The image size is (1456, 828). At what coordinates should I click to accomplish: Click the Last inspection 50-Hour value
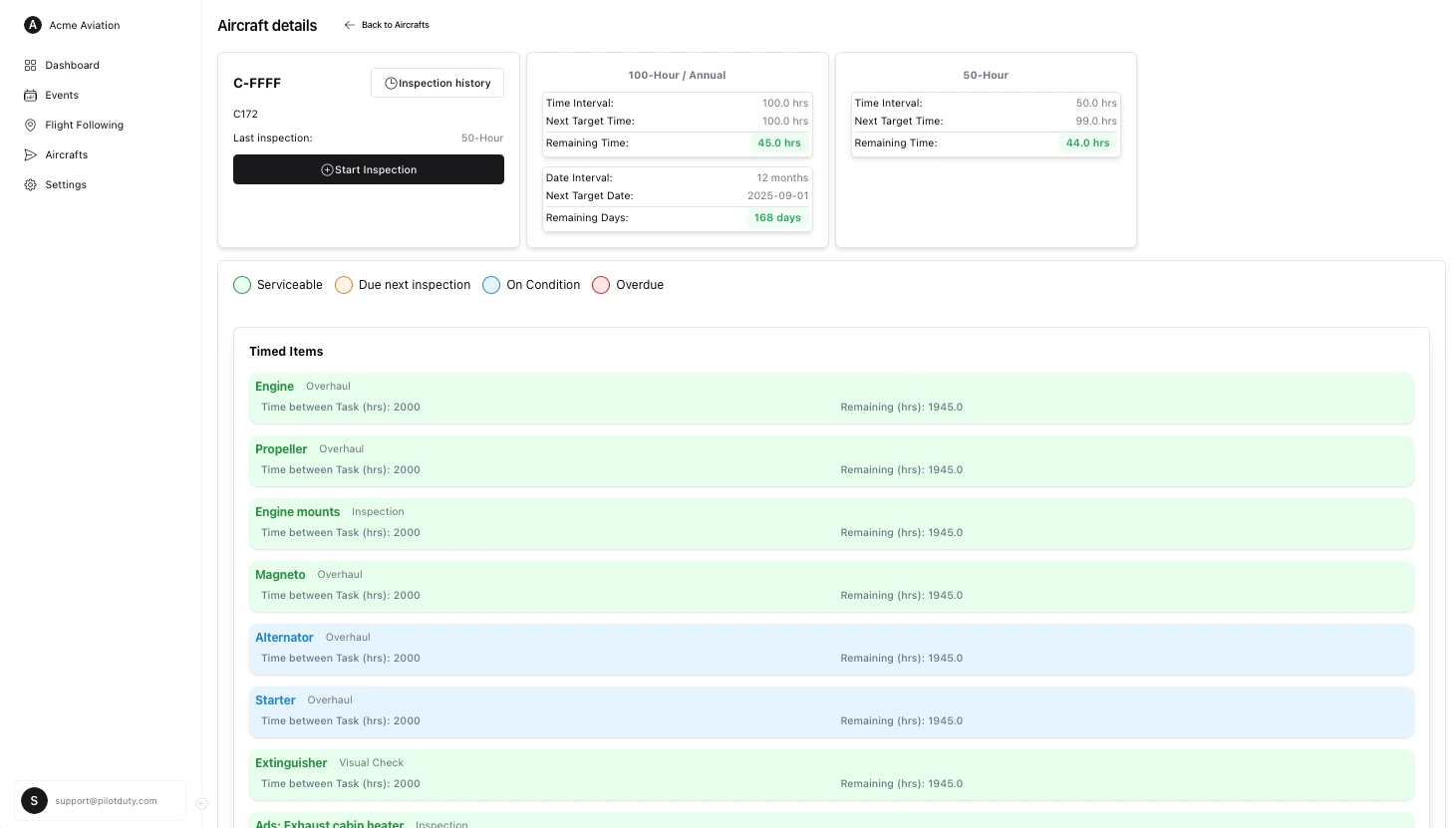482,138
